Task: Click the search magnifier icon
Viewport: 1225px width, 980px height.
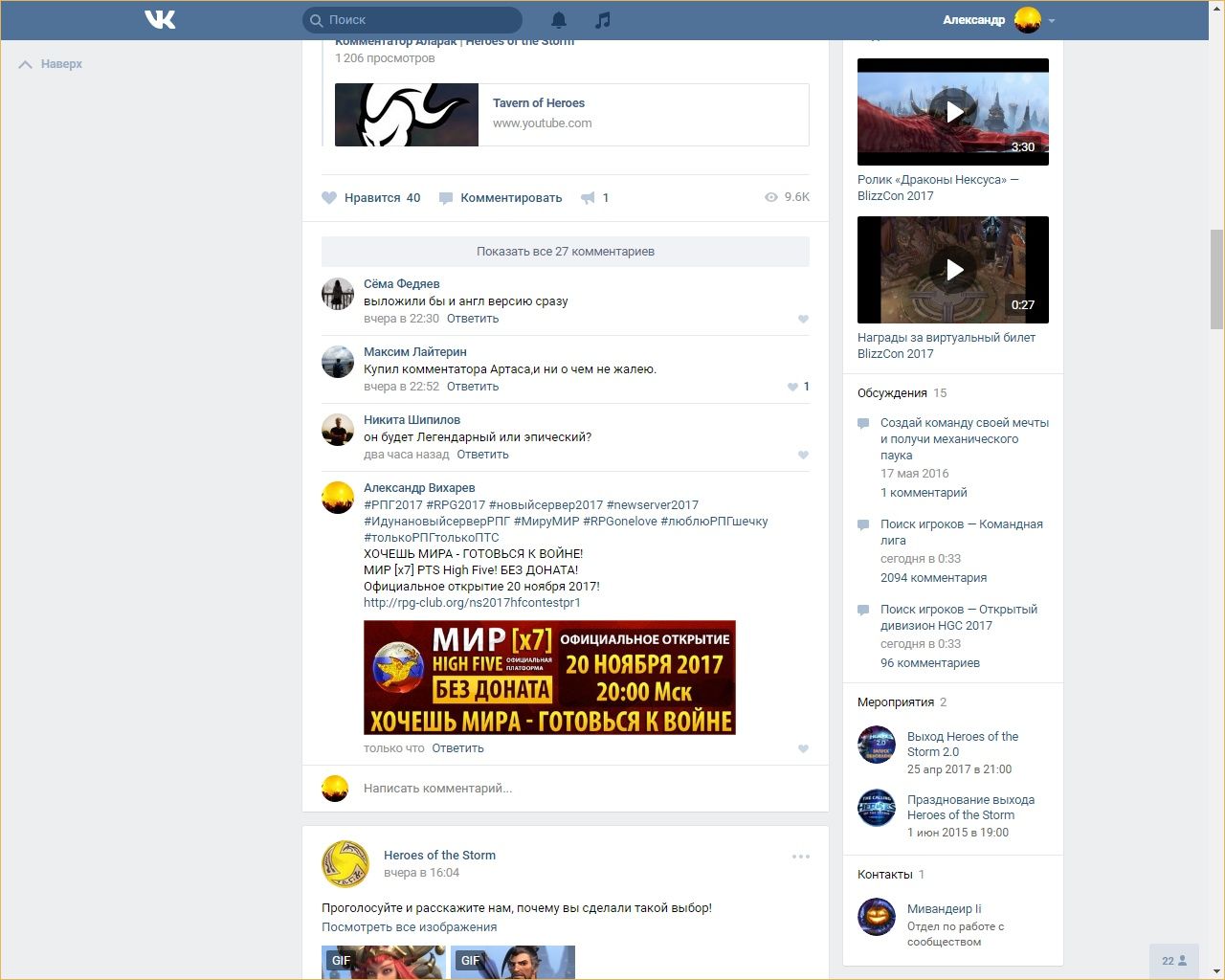Action: click(316, 20)
